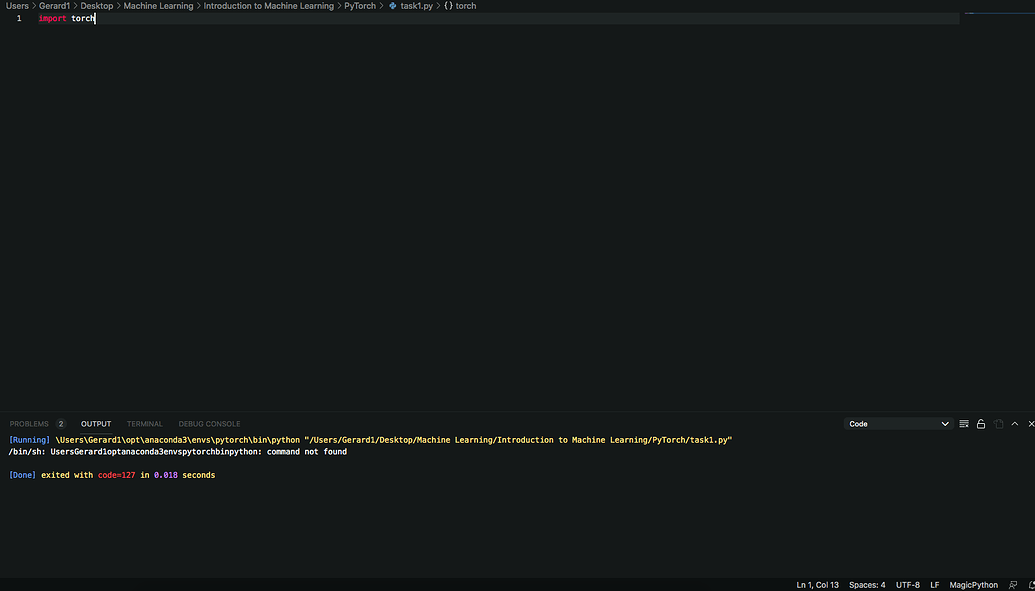This screenshot has width=1035, height=591.
Task: Open the log output file icon
Action: point(998,424)
